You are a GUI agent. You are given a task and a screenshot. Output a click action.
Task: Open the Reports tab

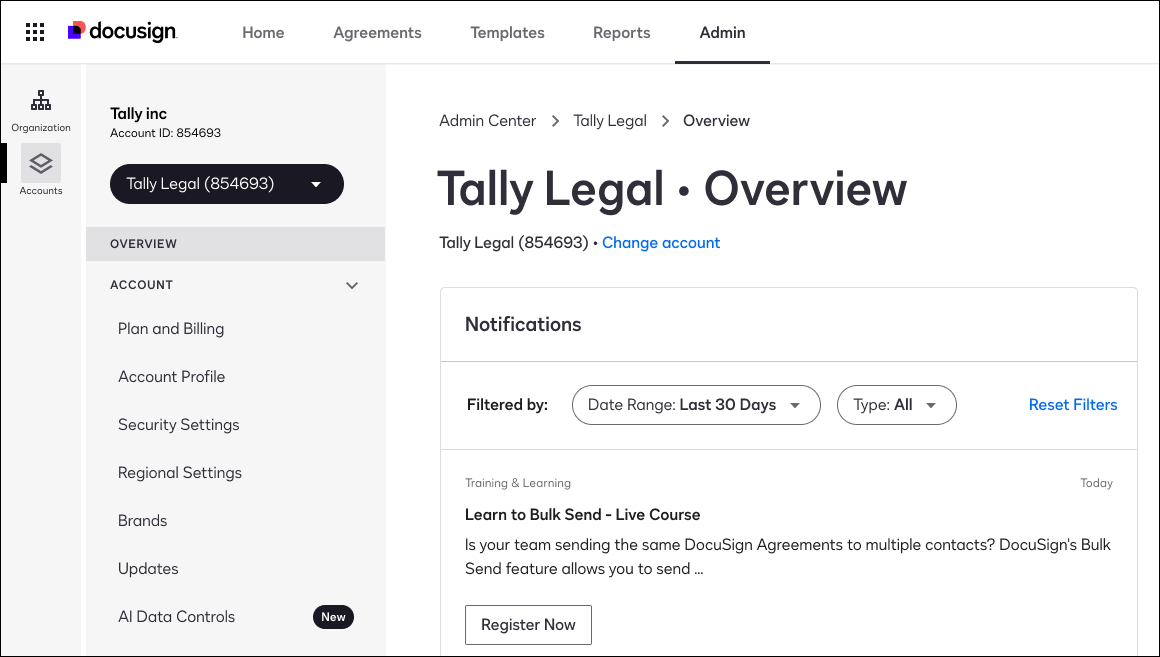(x=621, y=32)
